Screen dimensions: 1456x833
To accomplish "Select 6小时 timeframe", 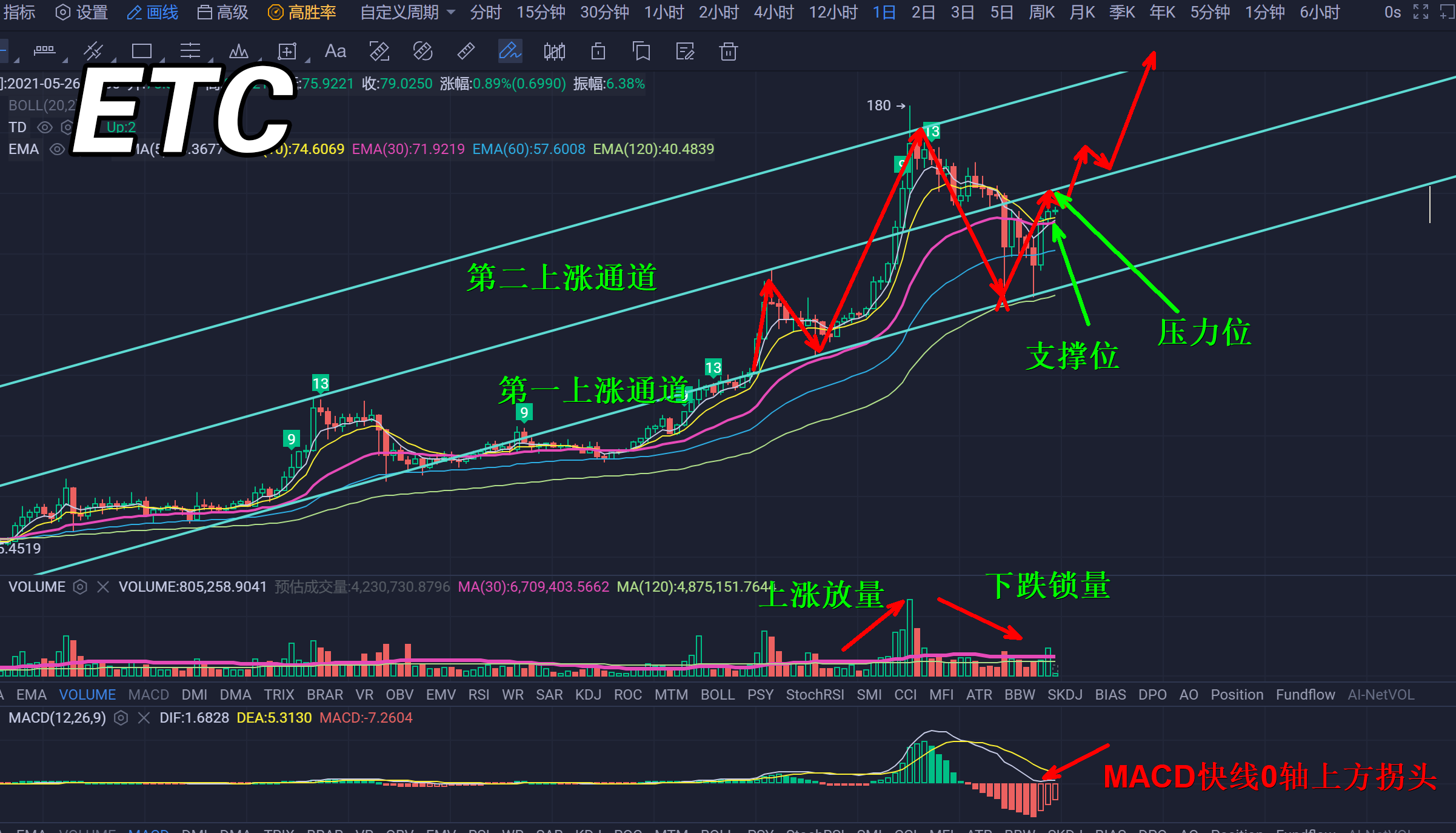I will click(1320, 12).
